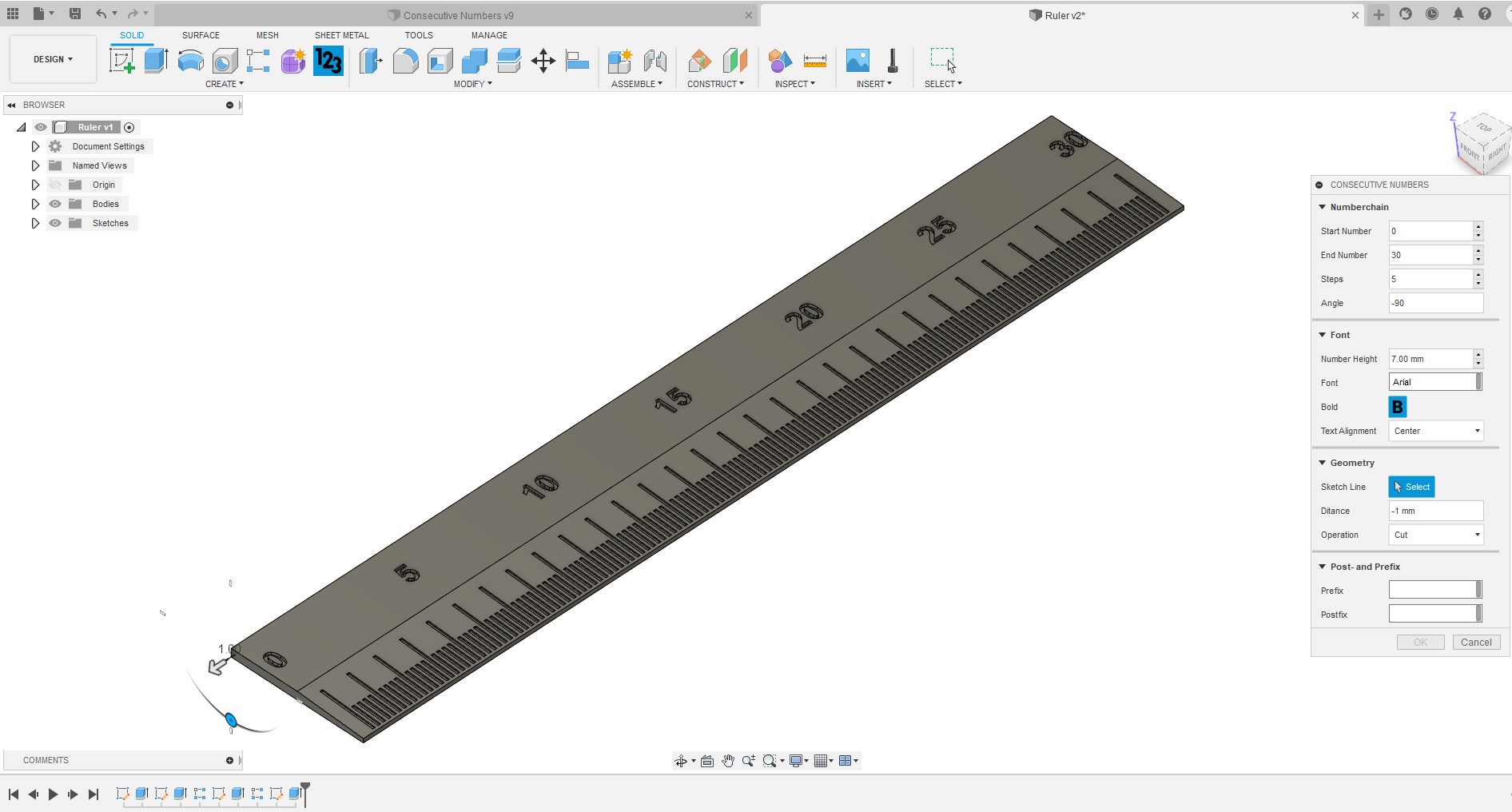Toggle the Bold font button
The height and width of the screenshot is (812, 1512).
click(1397, 407)
